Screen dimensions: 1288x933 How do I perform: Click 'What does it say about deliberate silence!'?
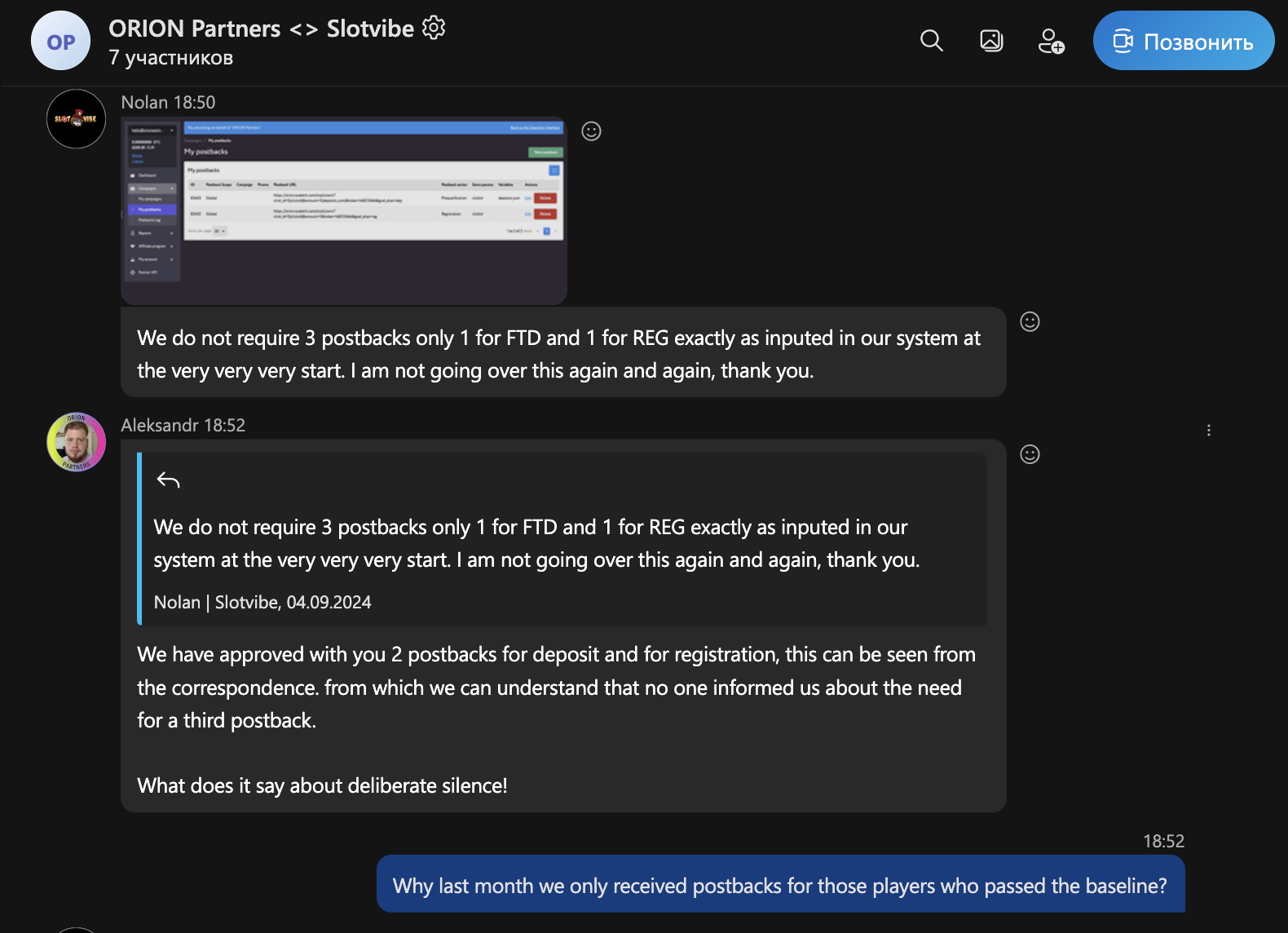point(322,785)
